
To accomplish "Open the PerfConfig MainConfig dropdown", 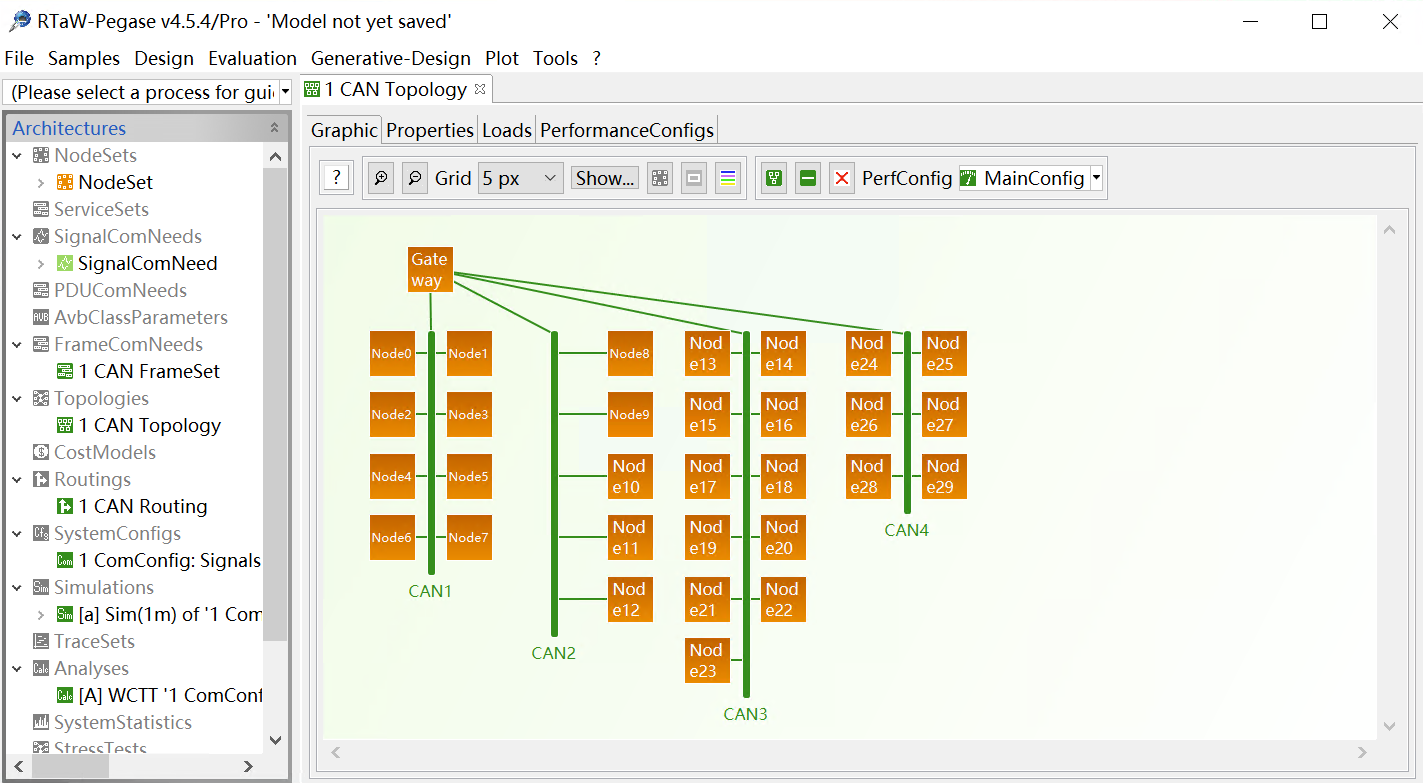I will [1097, 179].
